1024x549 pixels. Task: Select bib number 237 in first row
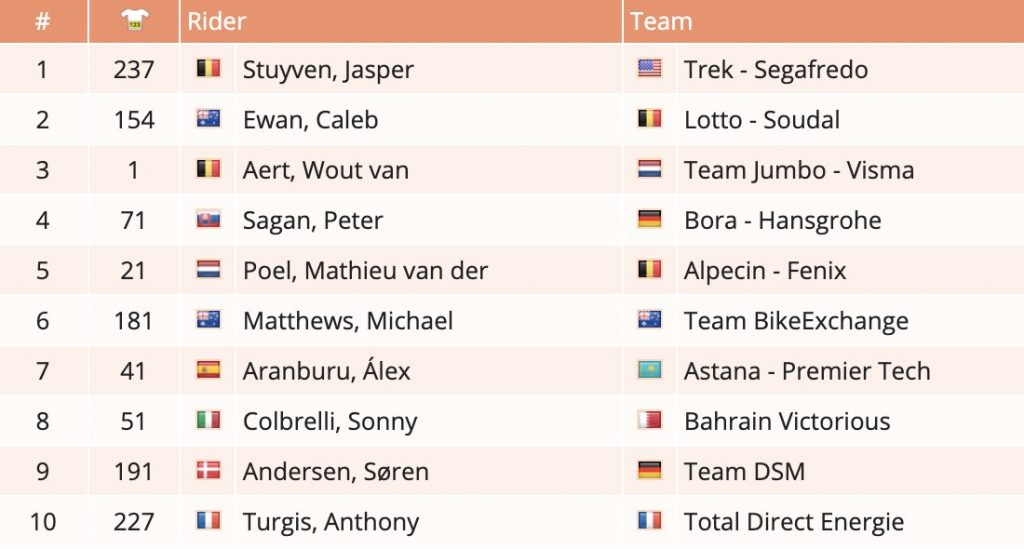coord(134,69)
